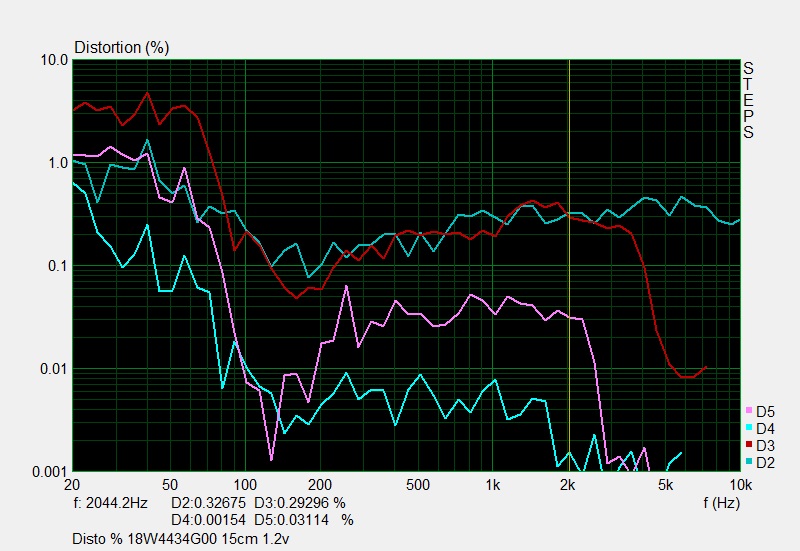Click the 500 x-axis tick label
800x551 pixels.
tap(417, 485)
